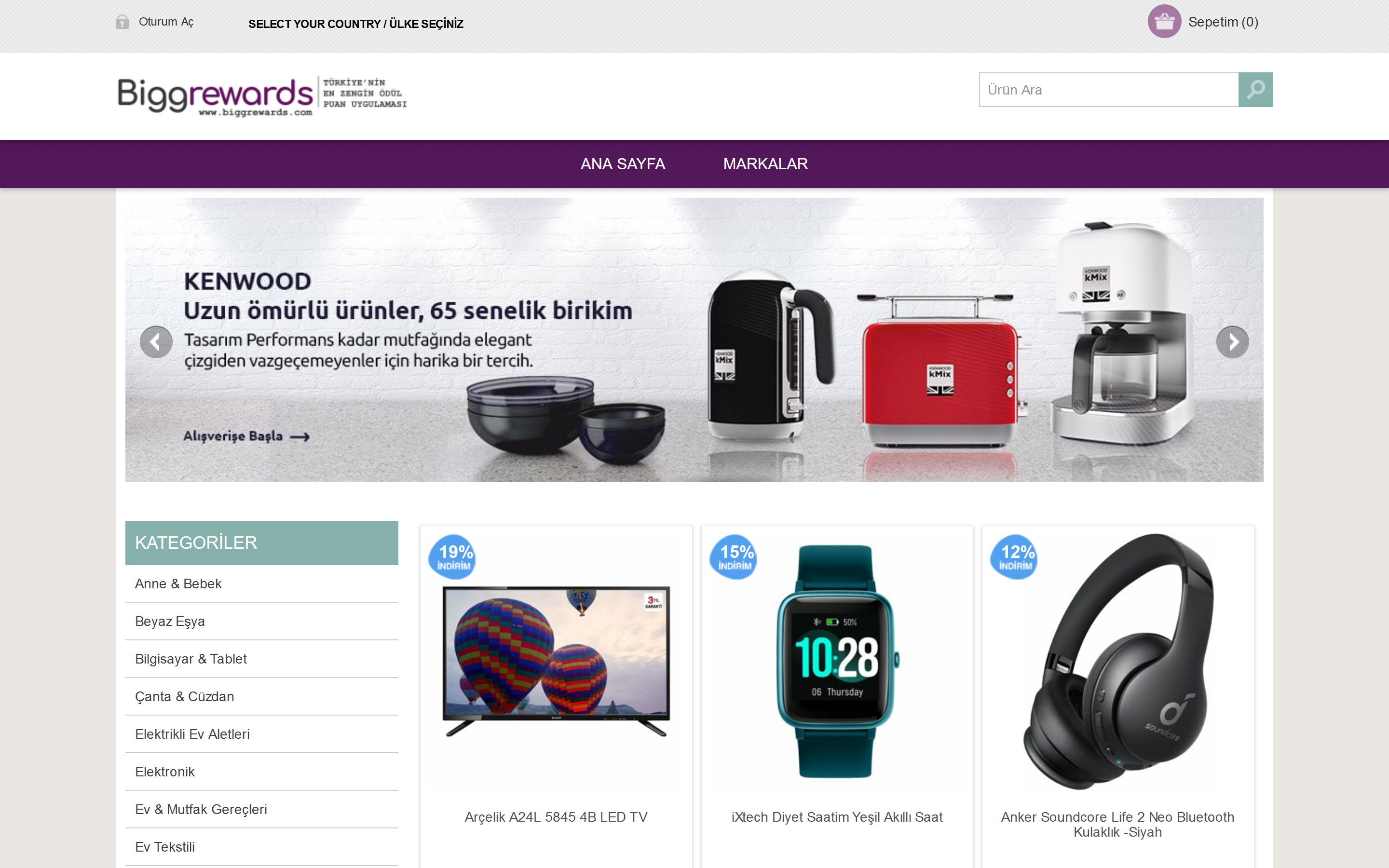The image size is (1389, 868).
Task: Open the Select Your Country selector
Action: coord(356,24)
